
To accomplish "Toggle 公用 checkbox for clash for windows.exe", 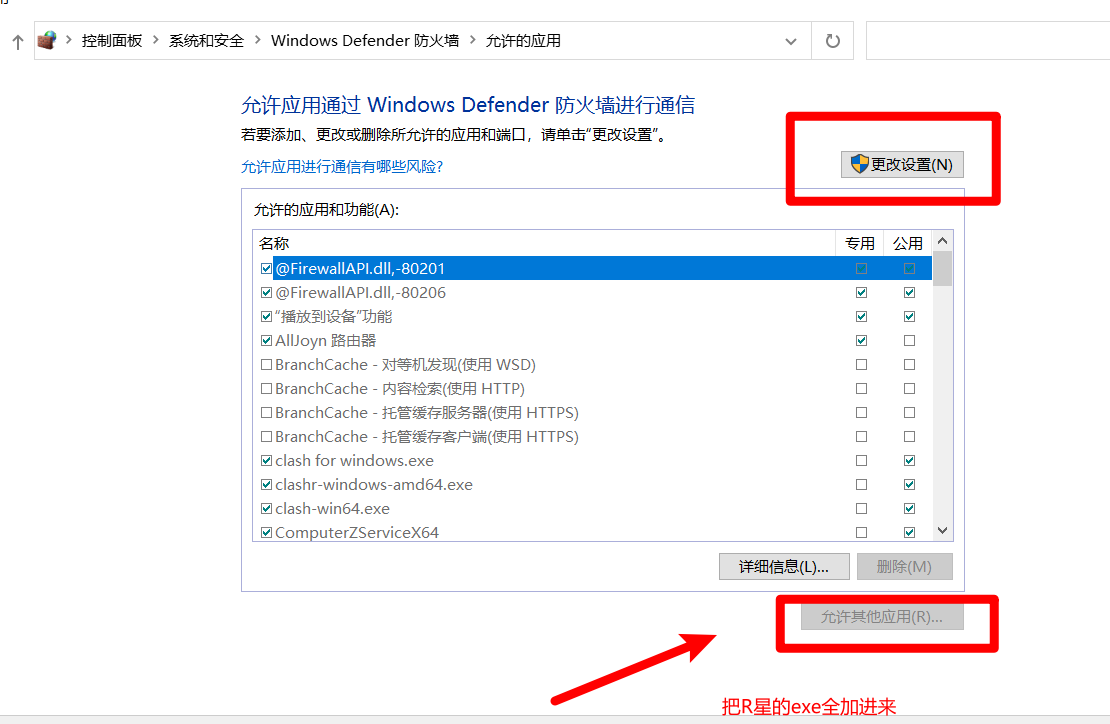I will (x=910, y=461).
